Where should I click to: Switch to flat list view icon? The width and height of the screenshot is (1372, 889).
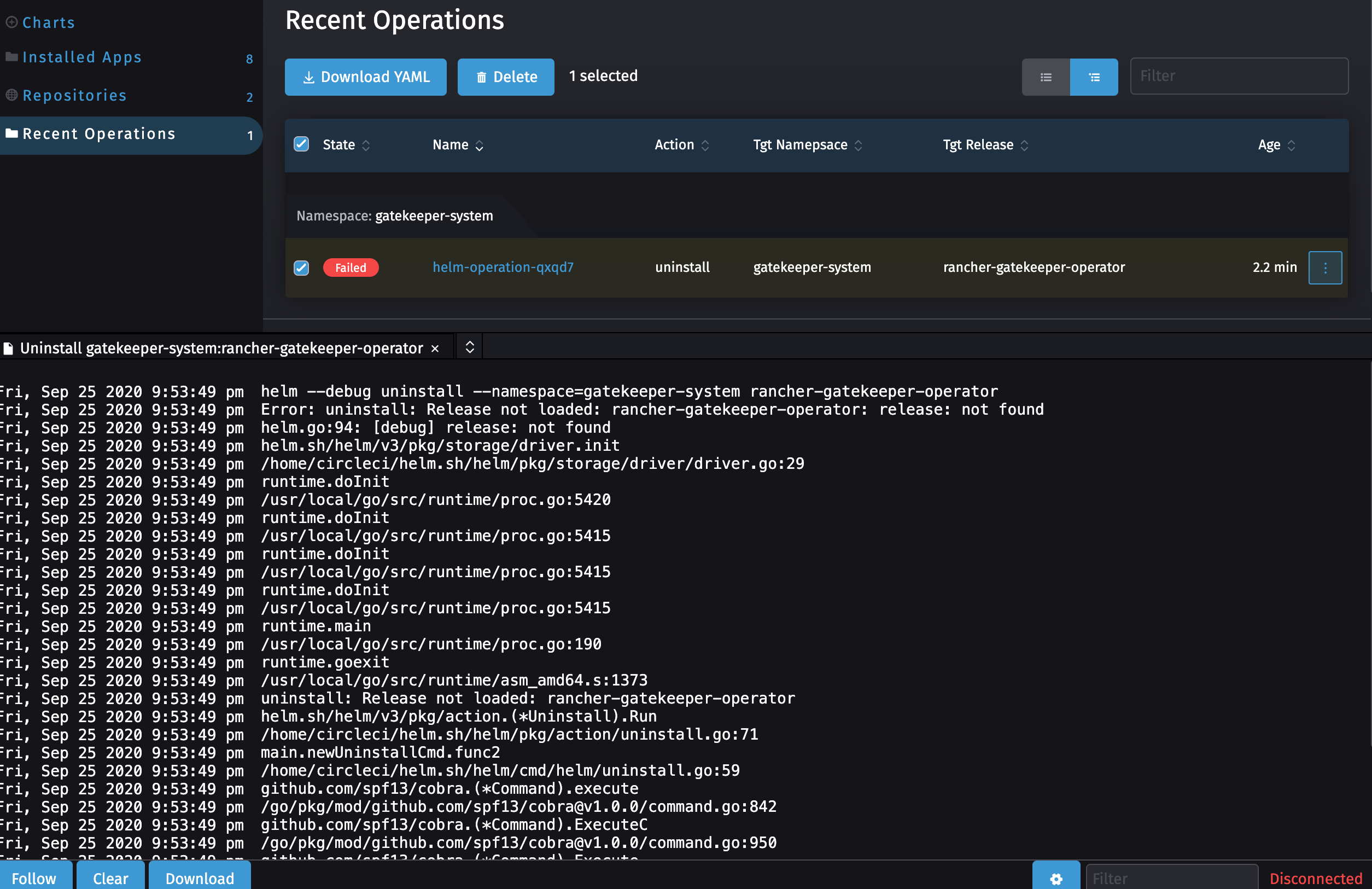click(1046, 77)
